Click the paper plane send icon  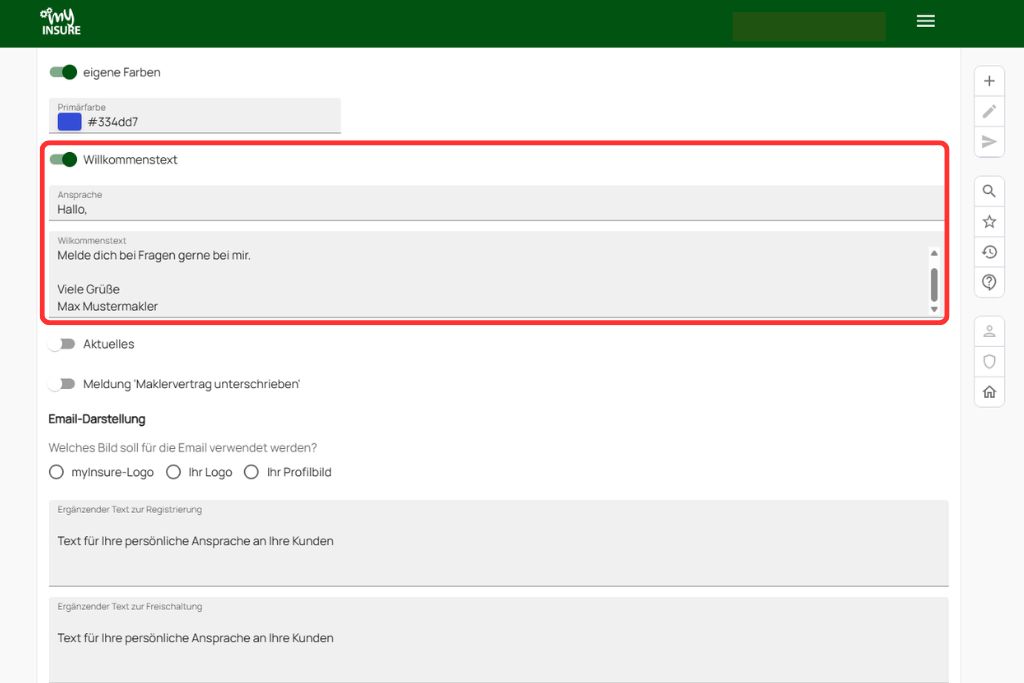pyautogui.click(x=989, y=142)
